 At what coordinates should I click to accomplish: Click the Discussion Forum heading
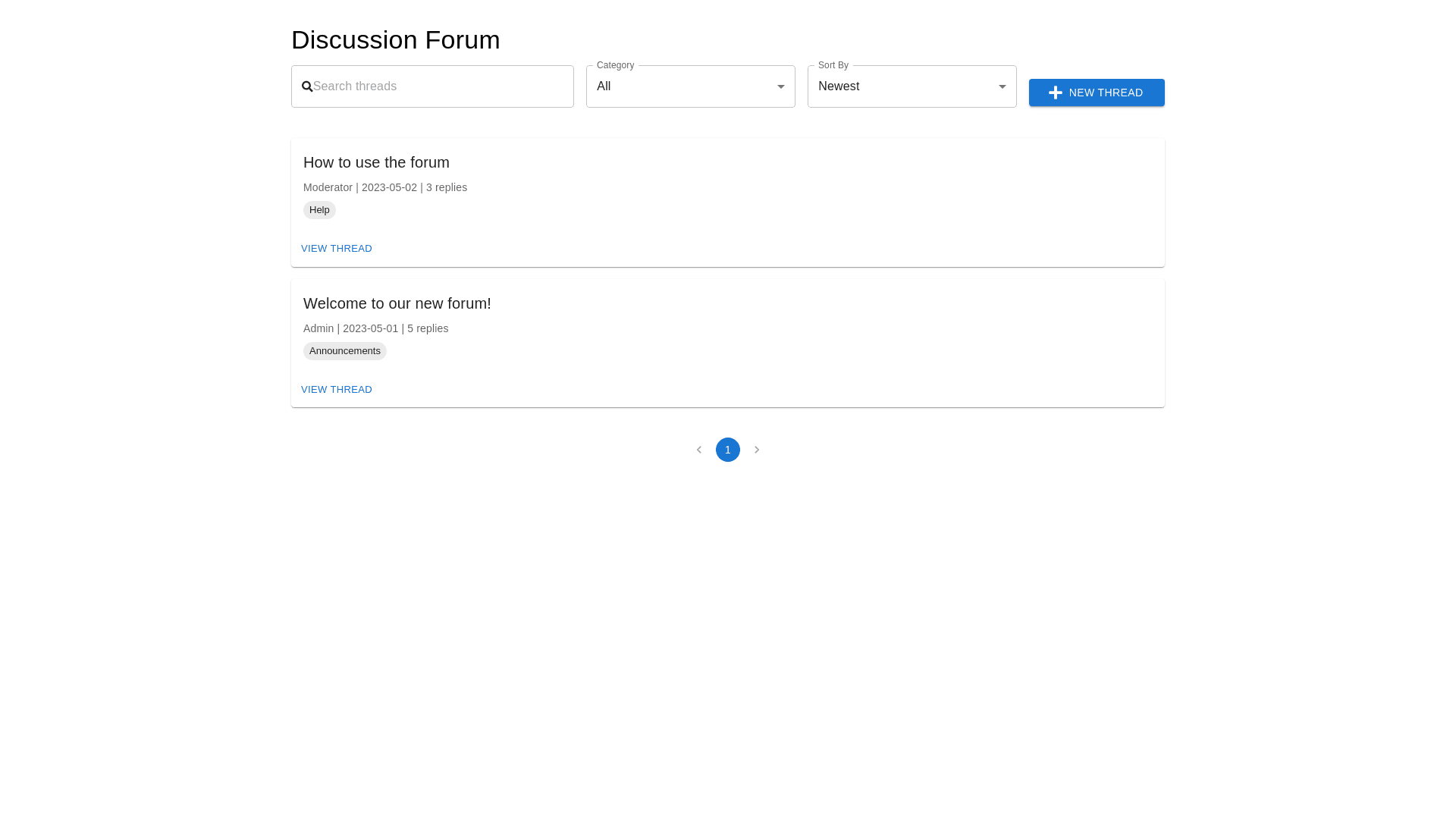click(x=396, y=40)
